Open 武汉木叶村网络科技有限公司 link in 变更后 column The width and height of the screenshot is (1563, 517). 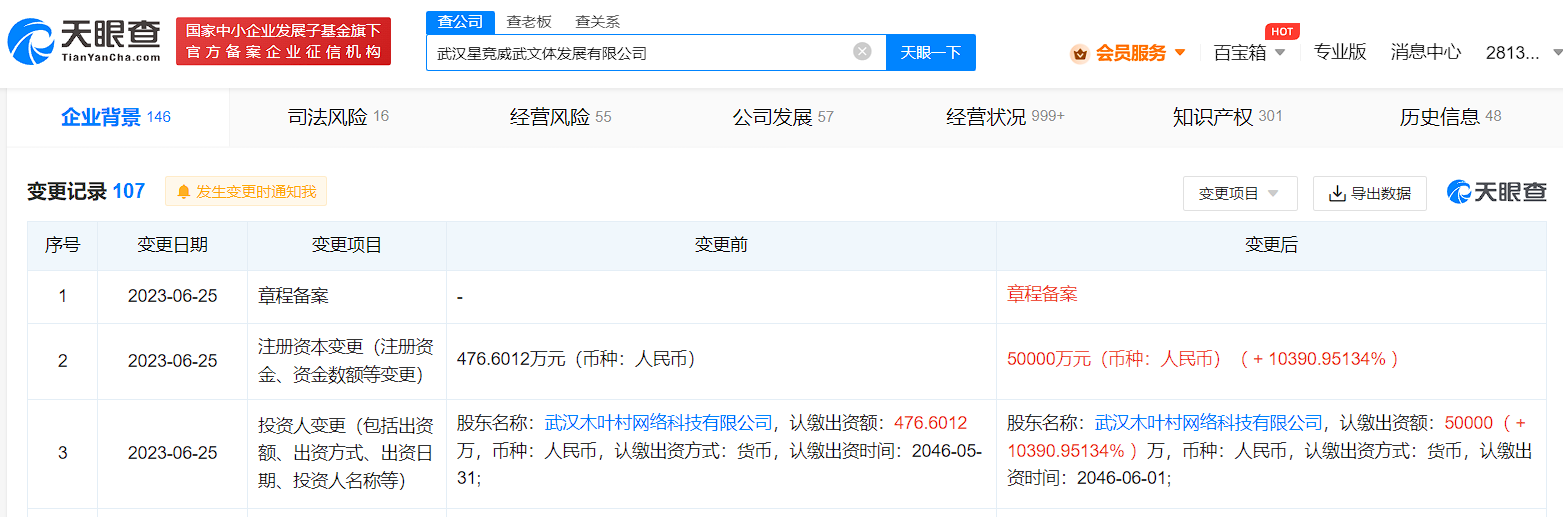point(1209,423)
